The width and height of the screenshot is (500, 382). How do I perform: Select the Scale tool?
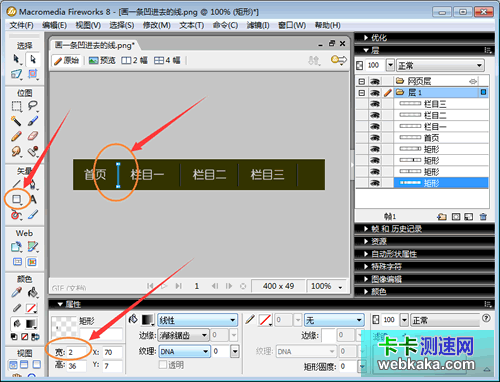[x=16, y=74]
